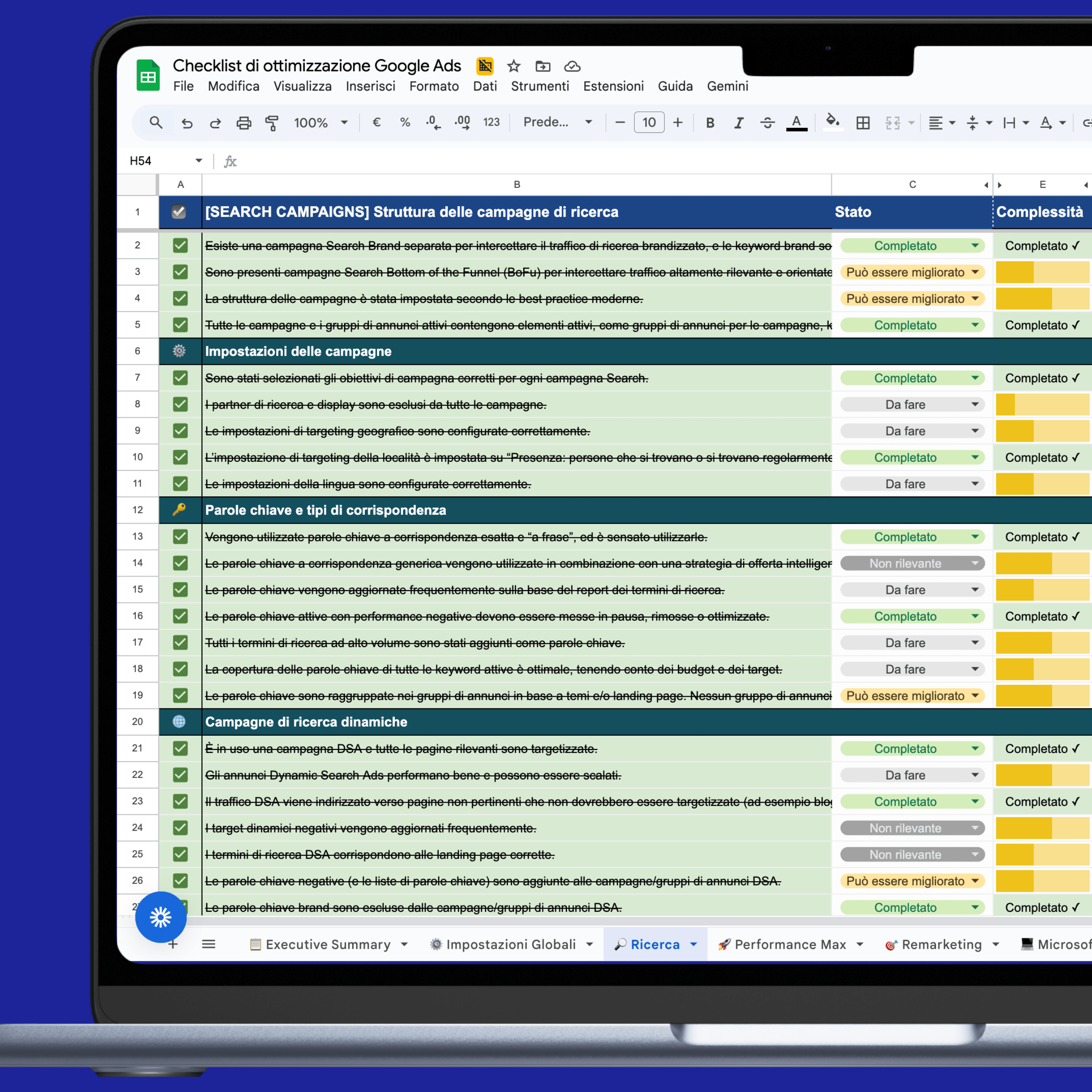Uncheck the checkbox on row 21
Image resolution: width=1092 pixels, height=1092 pixels.
tap(180, 748)
